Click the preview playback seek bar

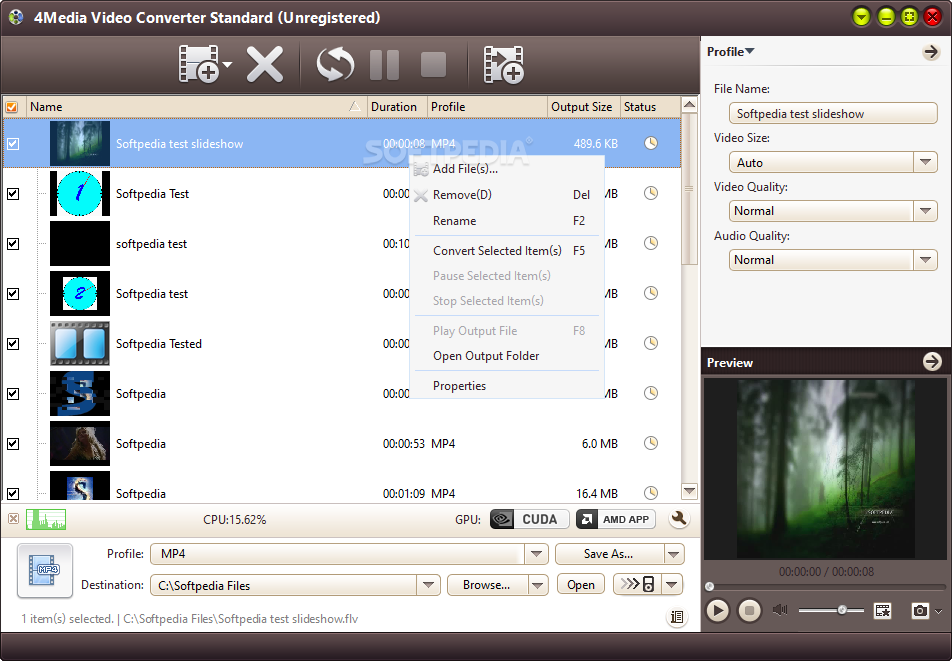click(826, 586)
